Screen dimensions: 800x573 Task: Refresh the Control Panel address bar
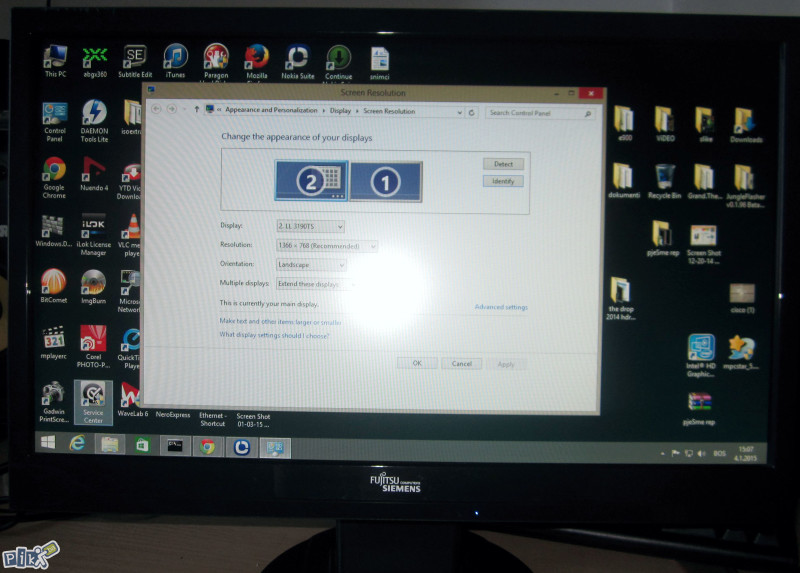click(x=471, y=113)
